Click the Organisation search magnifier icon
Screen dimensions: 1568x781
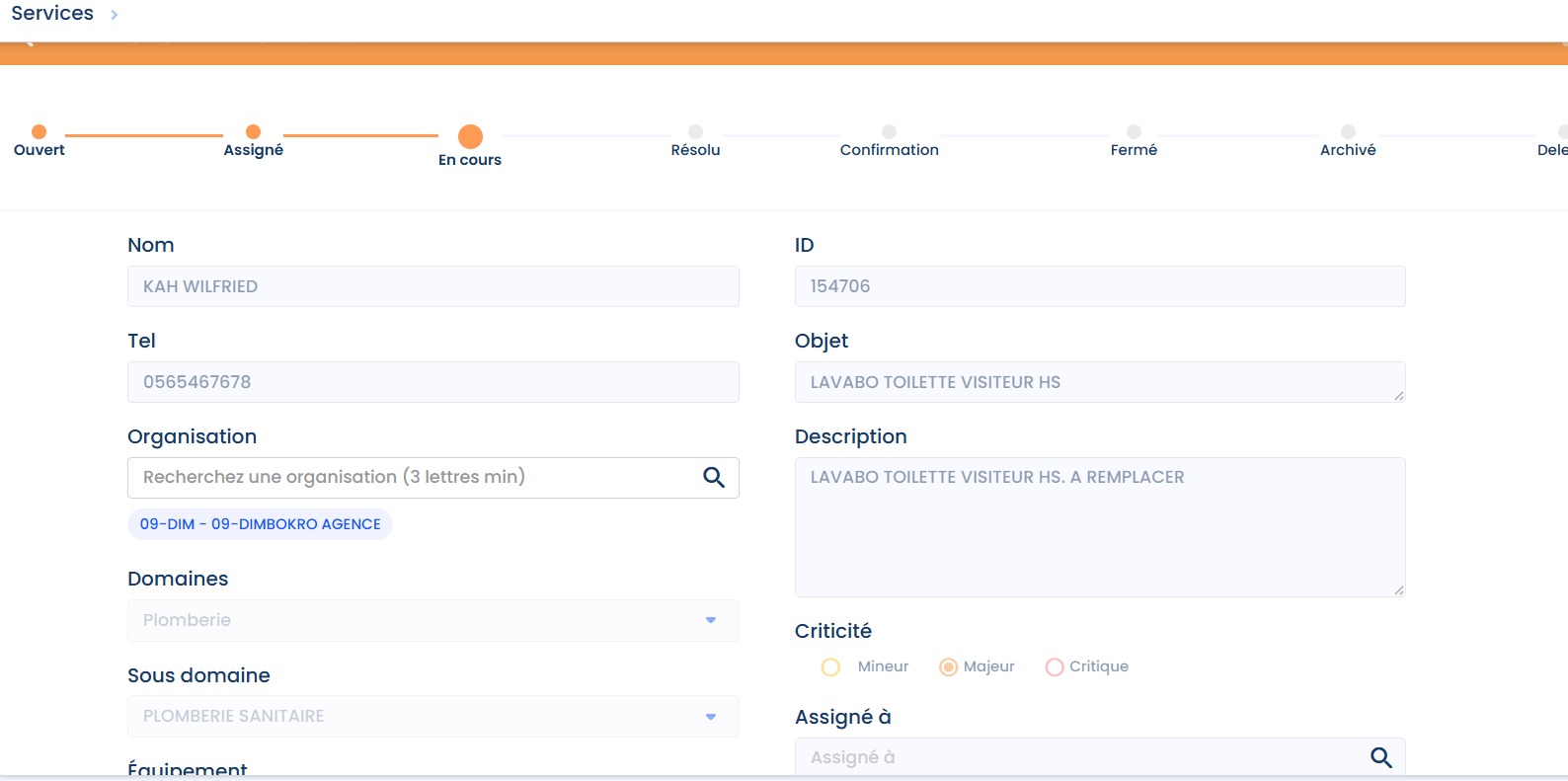[x=713, y=478]
